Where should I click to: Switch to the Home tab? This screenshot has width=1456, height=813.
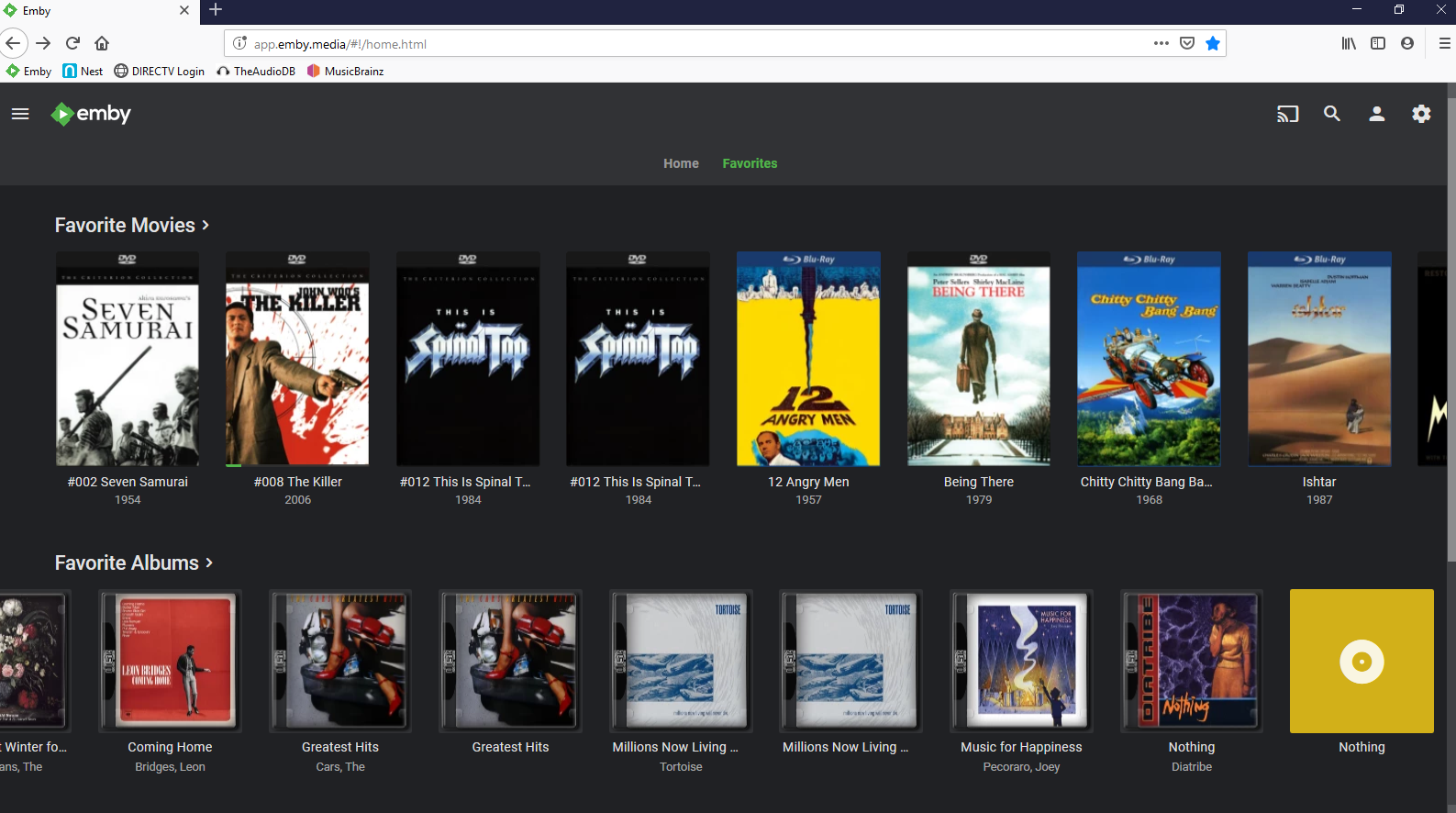point(681,163)
